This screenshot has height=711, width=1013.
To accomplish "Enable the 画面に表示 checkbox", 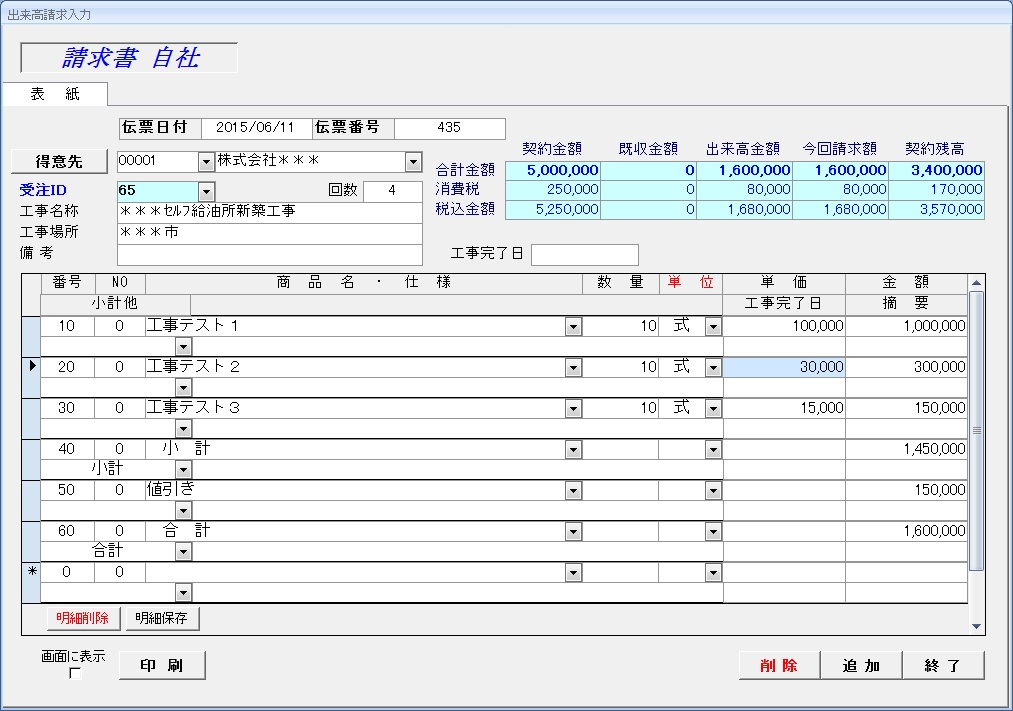I will click(75, 674).
